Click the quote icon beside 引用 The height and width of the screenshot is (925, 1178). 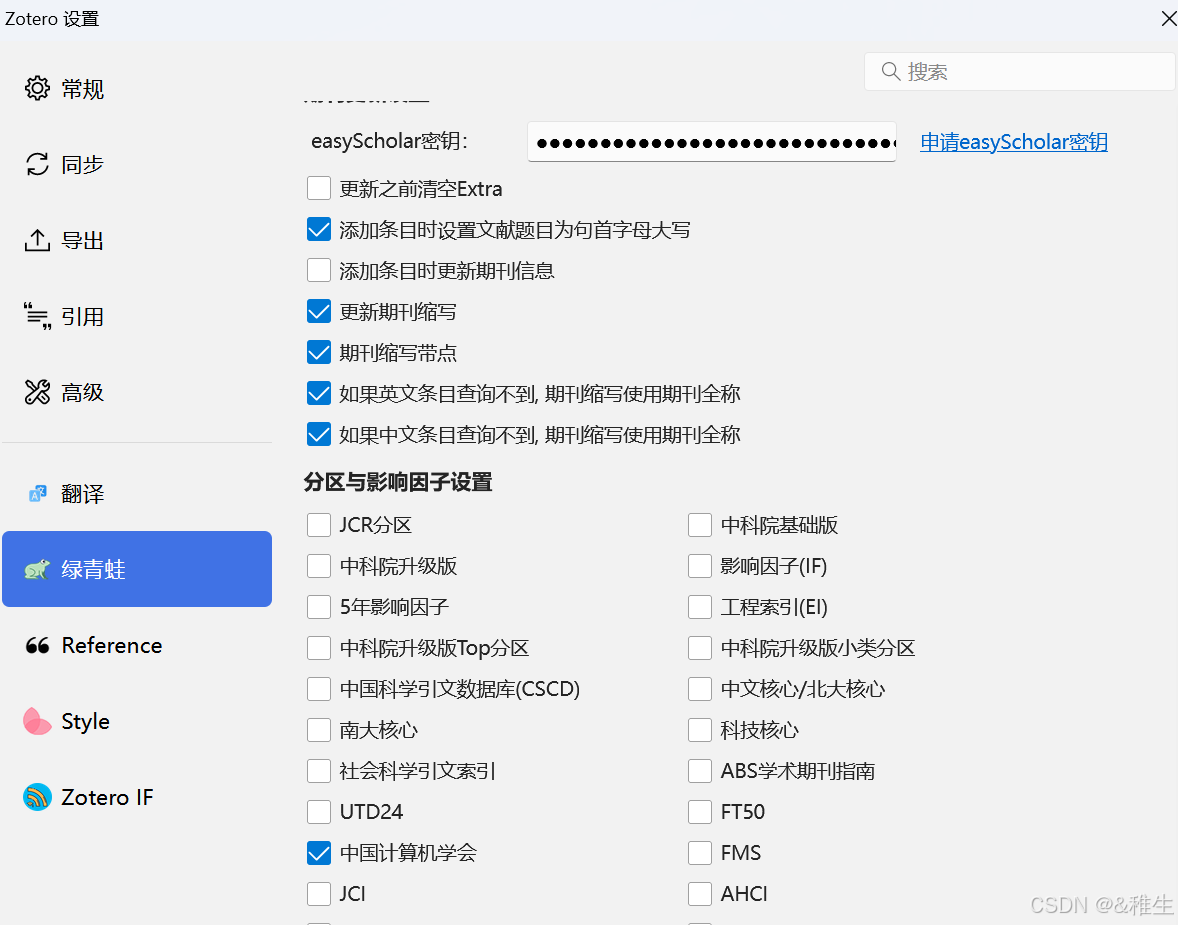[37, 316]
